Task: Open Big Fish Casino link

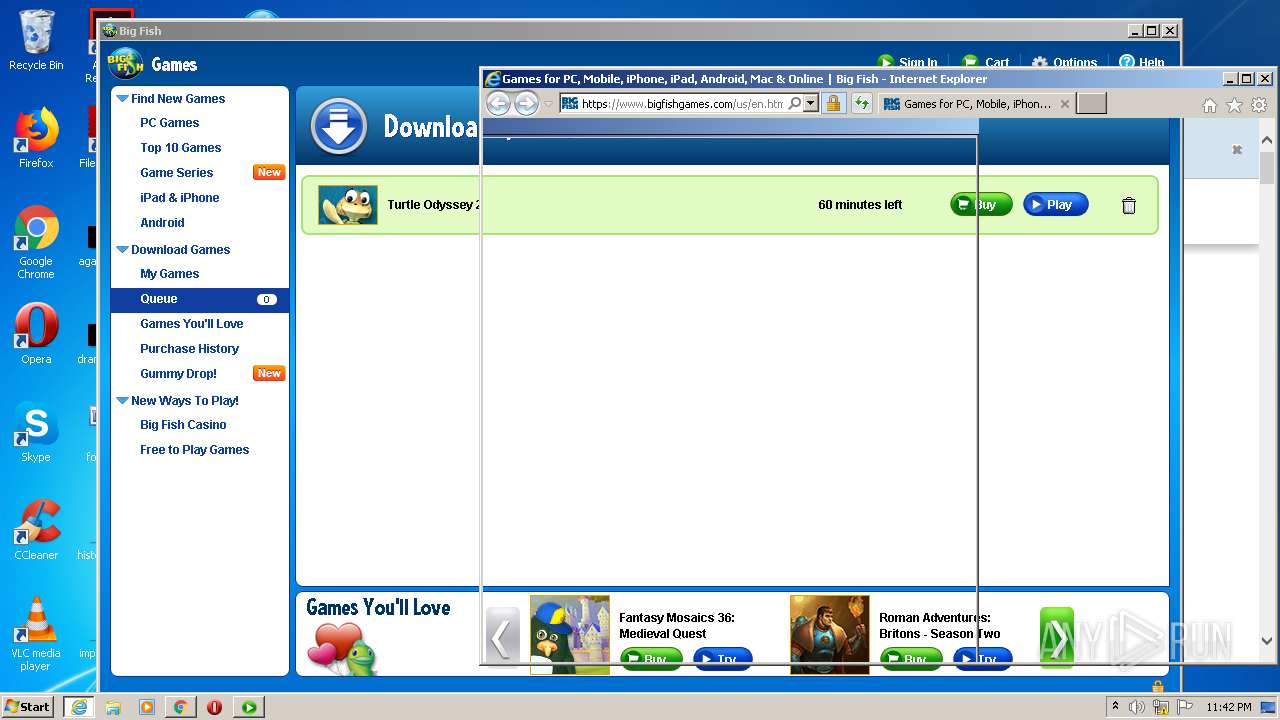Action: pyautogui.click(x=184, y=425)
